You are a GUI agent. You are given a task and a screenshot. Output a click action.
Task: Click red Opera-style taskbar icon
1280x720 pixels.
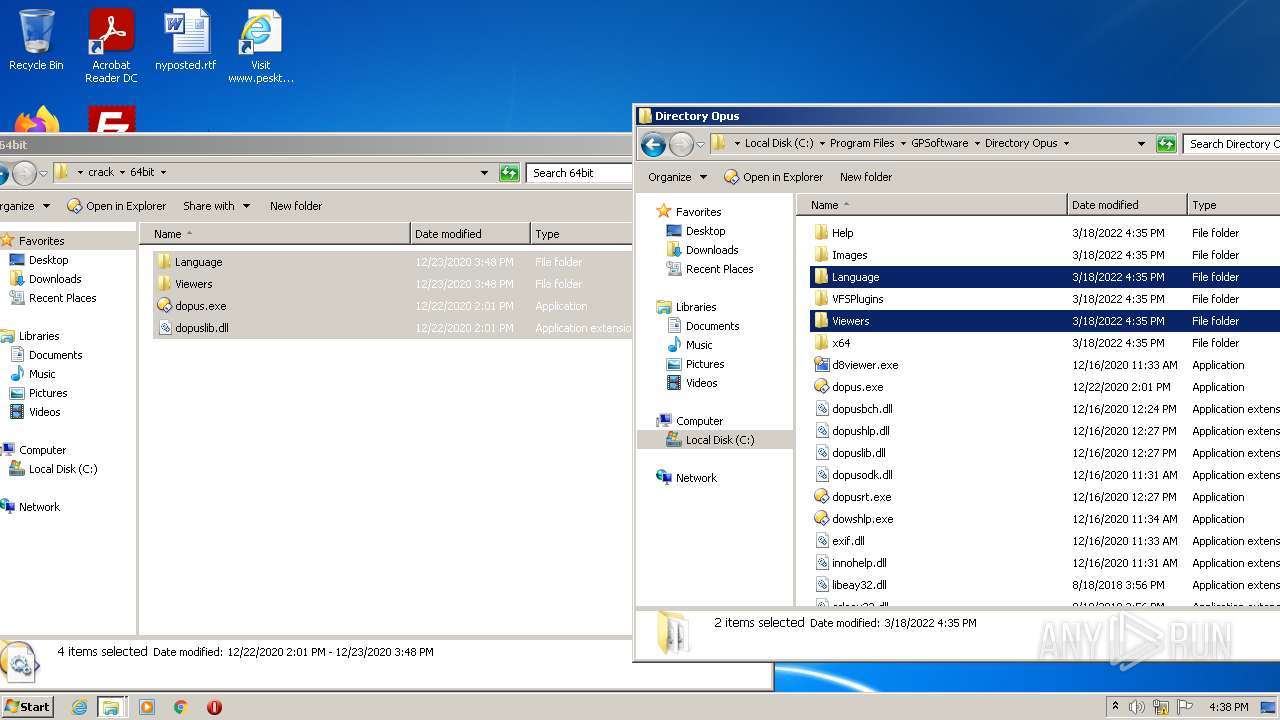point(214,707)
